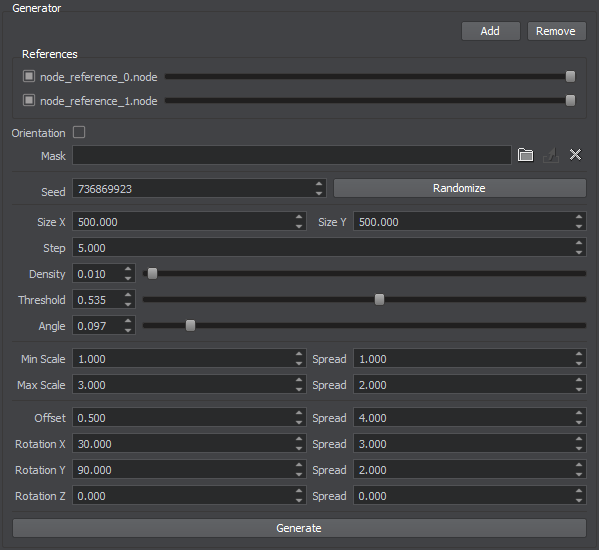
Task: Click the Generate button
Action: pos(299,528)
